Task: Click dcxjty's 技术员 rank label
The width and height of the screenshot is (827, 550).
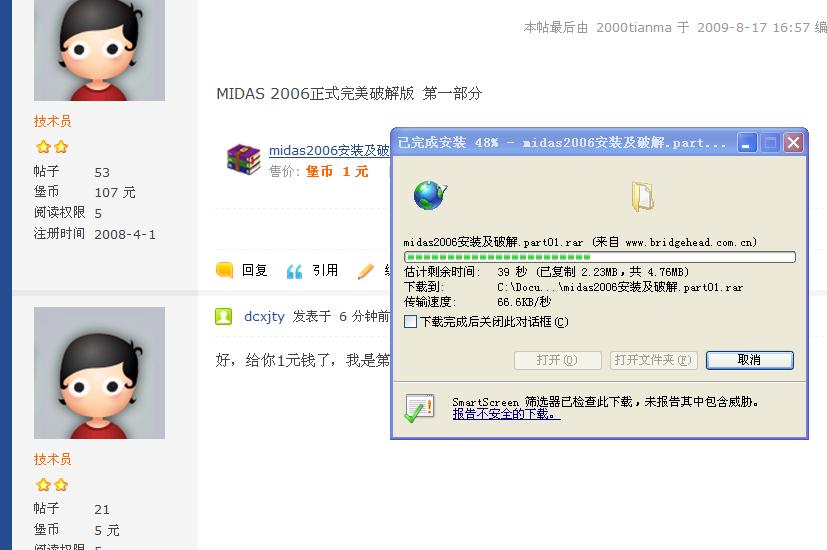Action: [52, 459]
